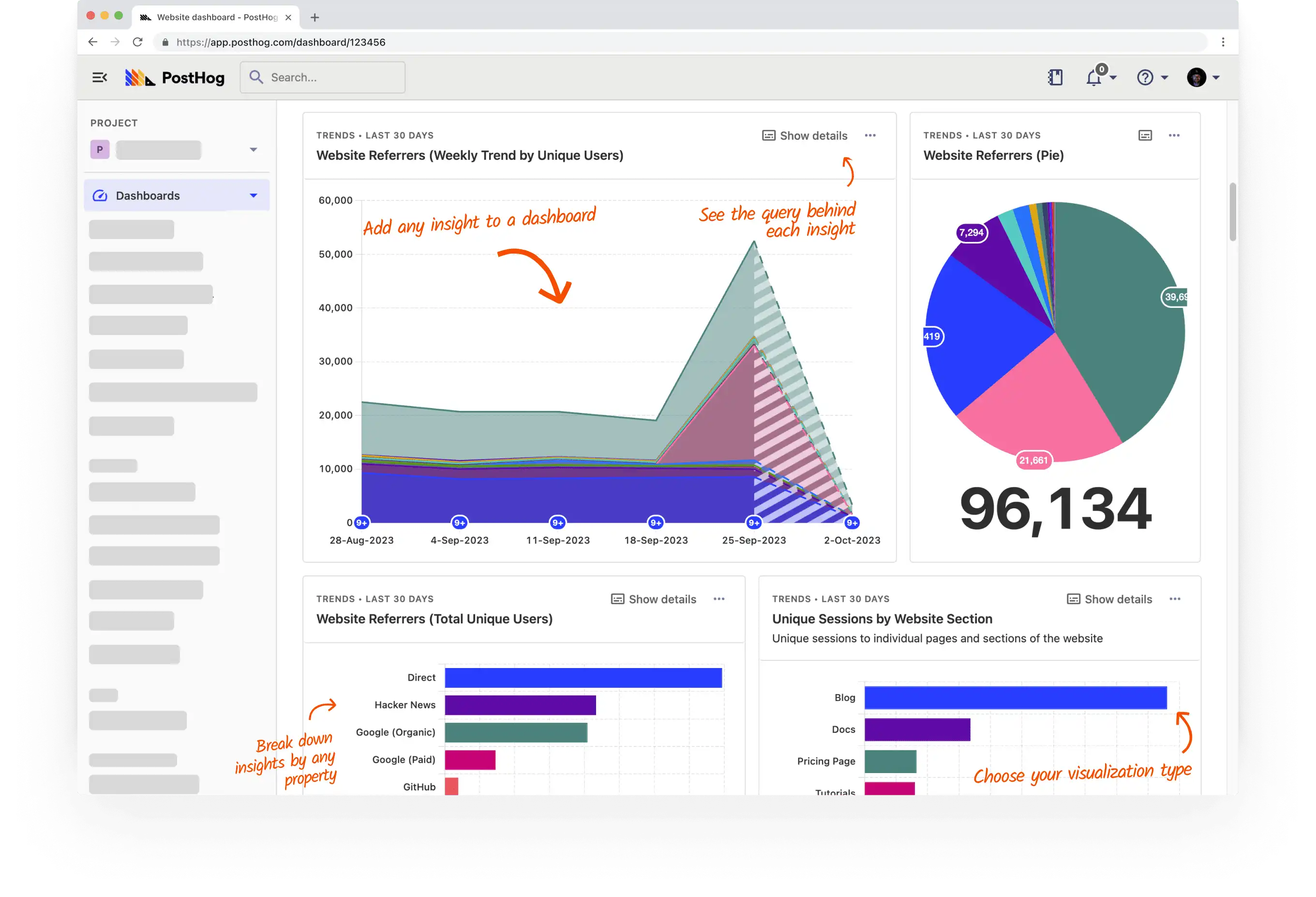1316x897 pixels.
Task: Open the search bar
Action: tap(322, 77)
